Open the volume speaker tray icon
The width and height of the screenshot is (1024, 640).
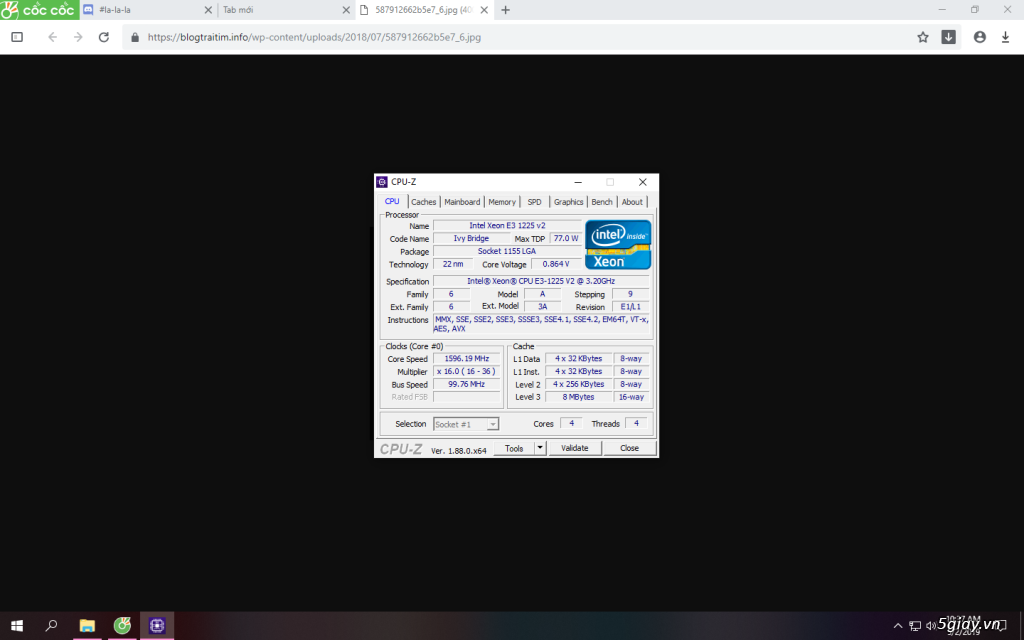click(x=931, y=626)
